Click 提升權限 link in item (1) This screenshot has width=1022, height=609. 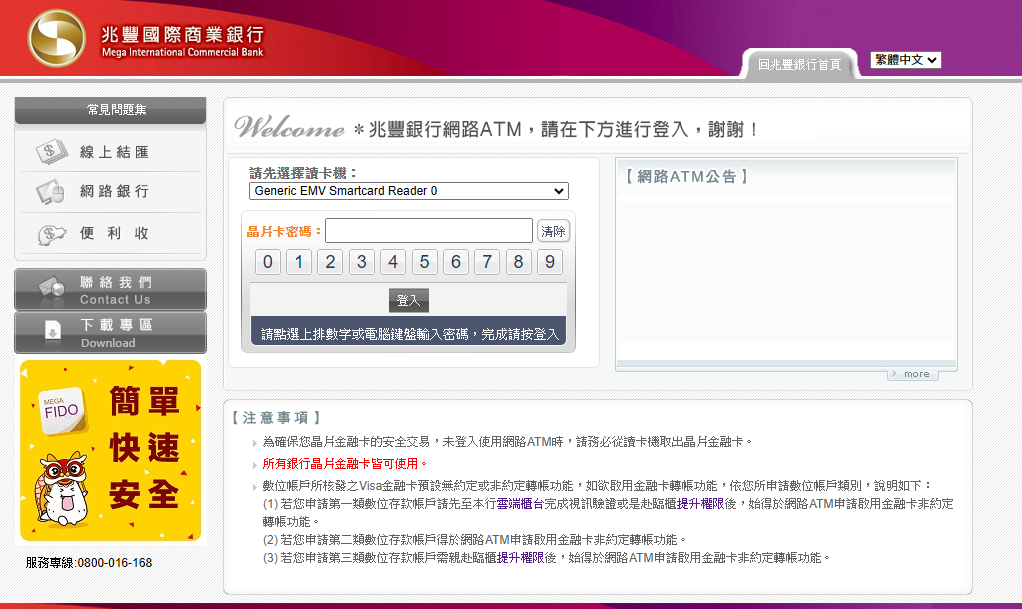point(701,504)
